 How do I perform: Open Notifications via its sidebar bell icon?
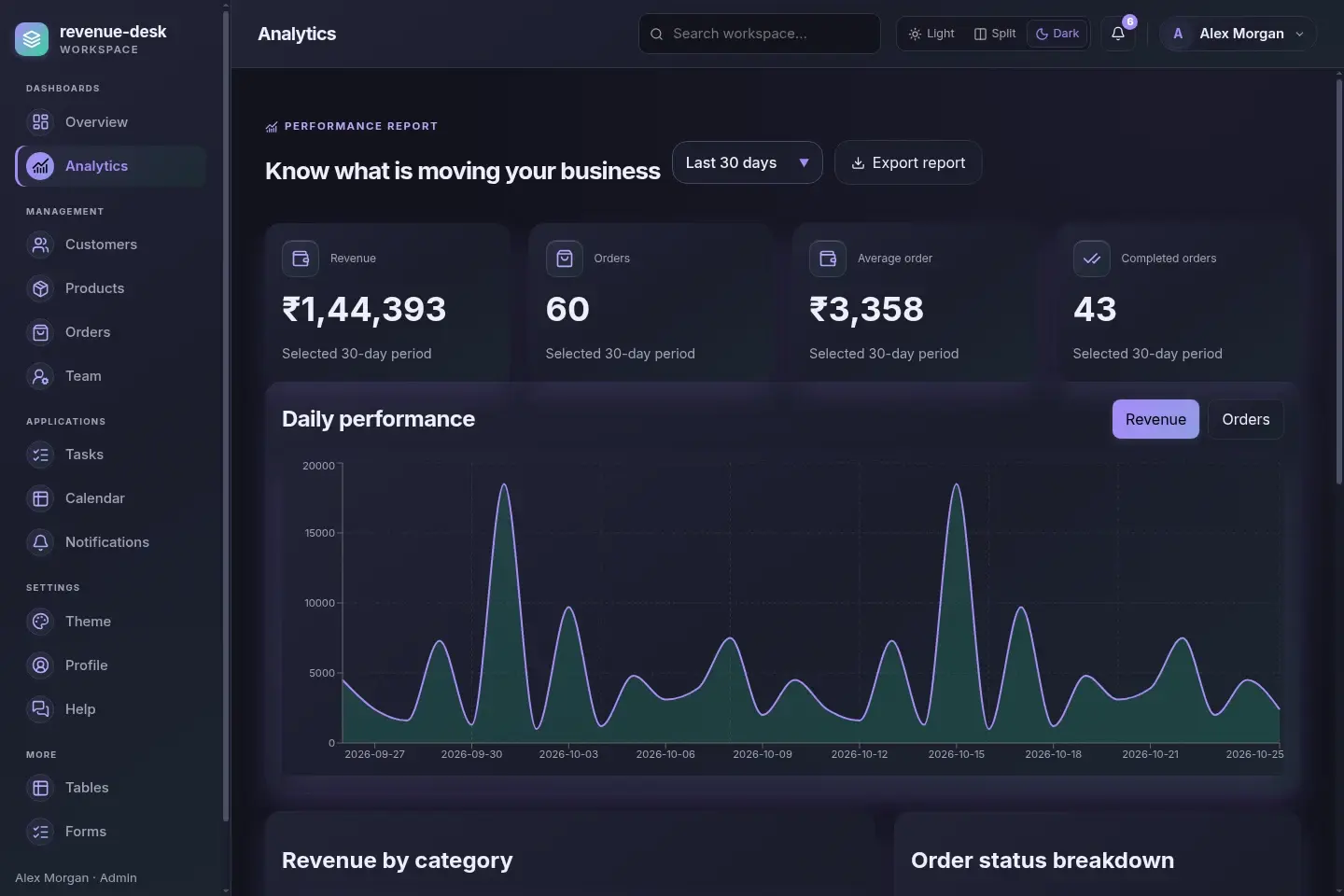40,542
